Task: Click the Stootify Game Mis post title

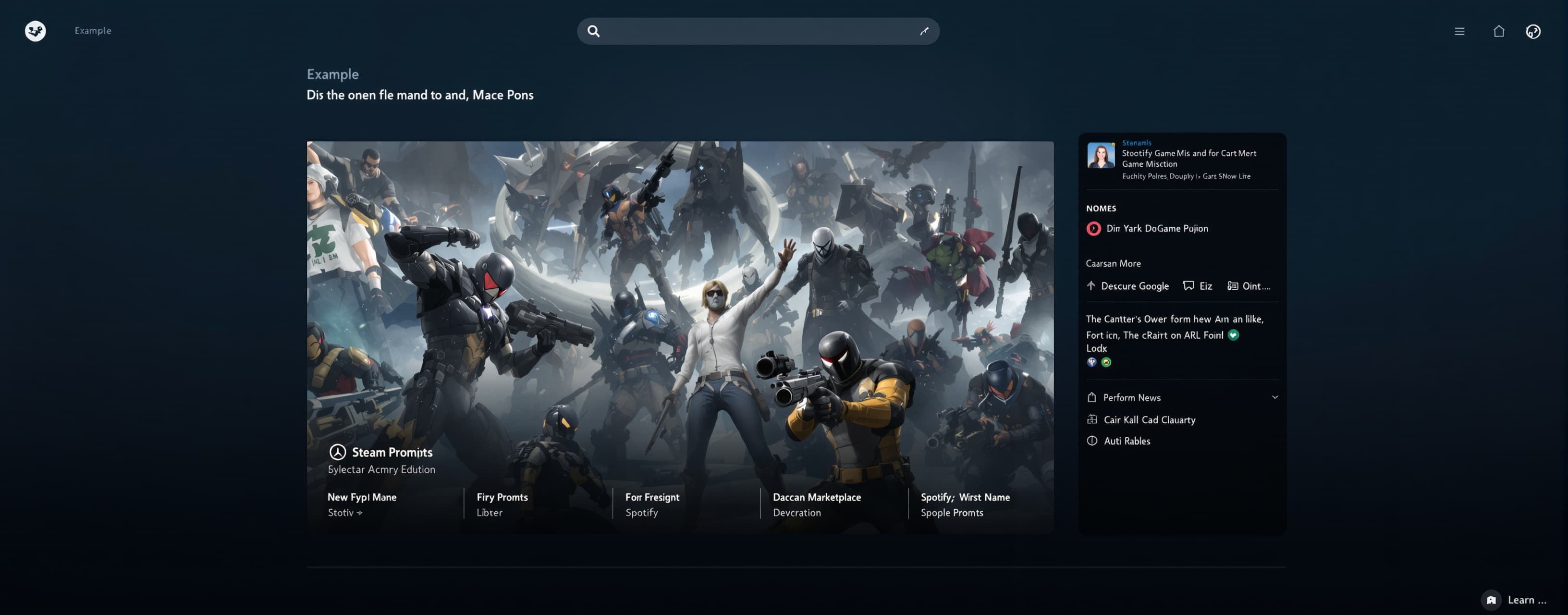Action: point(1189,159)
